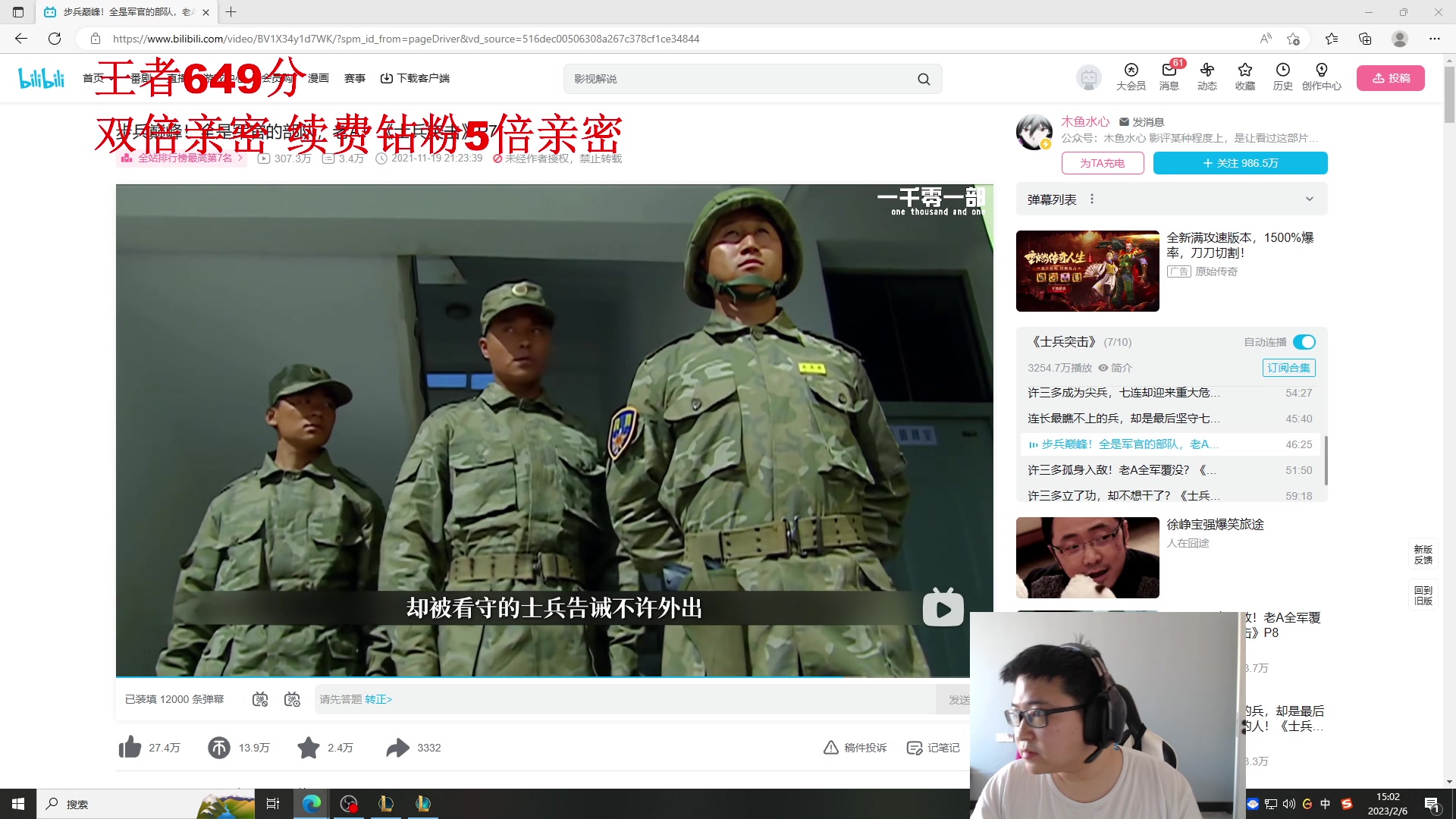
Task: Open danmaku settings icon
Action: click(292, 699)
